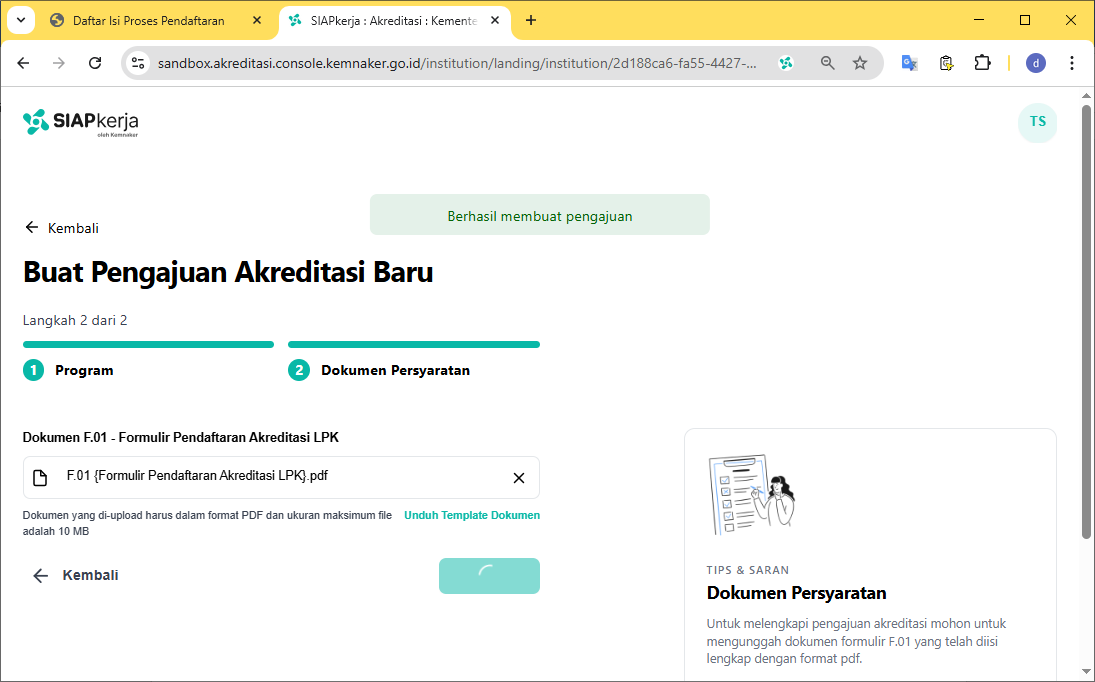1095x682 pixels.
Task: Bookmark this page with the star icon
Action: click(860, 62)
